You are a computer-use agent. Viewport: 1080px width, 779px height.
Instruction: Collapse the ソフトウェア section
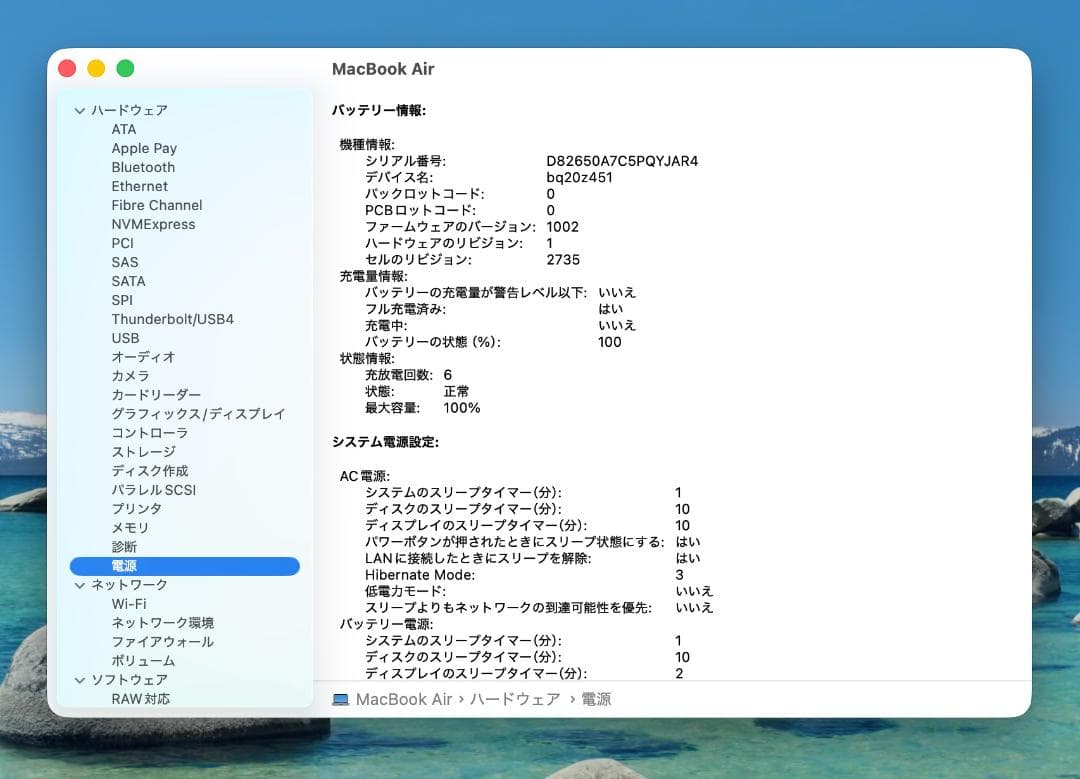(80, 680)
